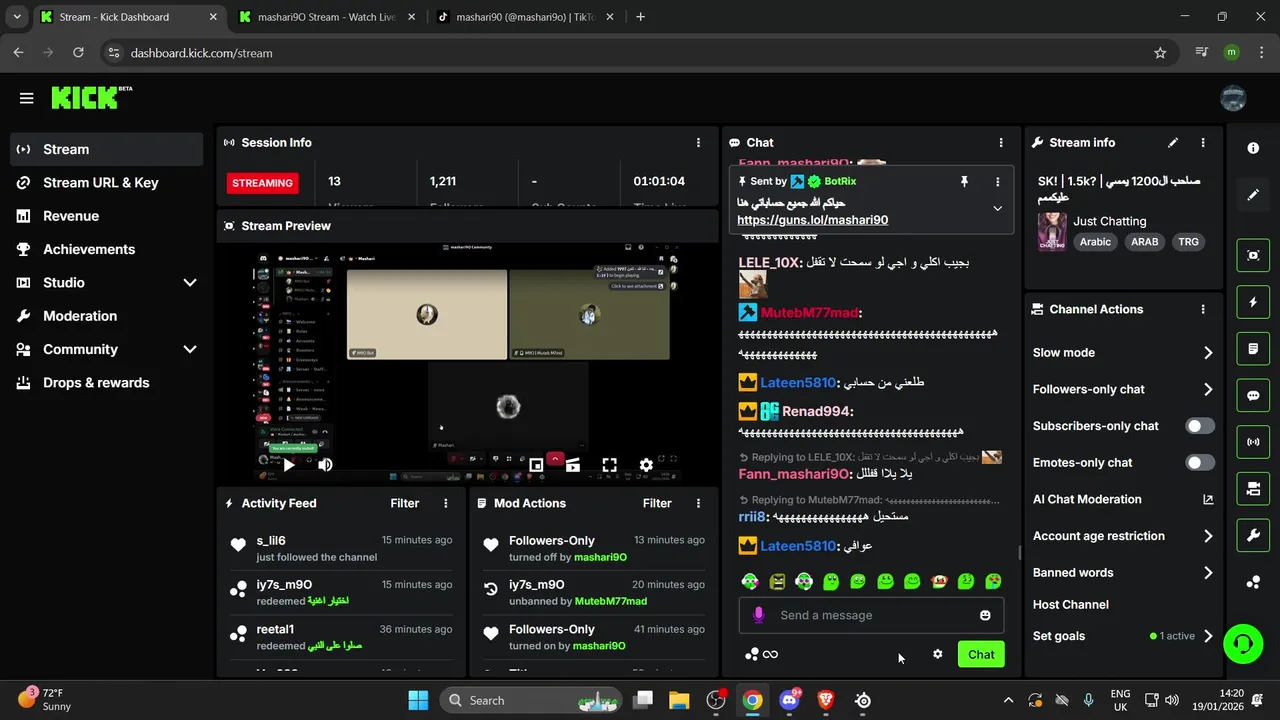Open Activity Feed three-dot options
Image resolution: width=1280 pixels, height=720 pixels.
click(x=446, y=503)
